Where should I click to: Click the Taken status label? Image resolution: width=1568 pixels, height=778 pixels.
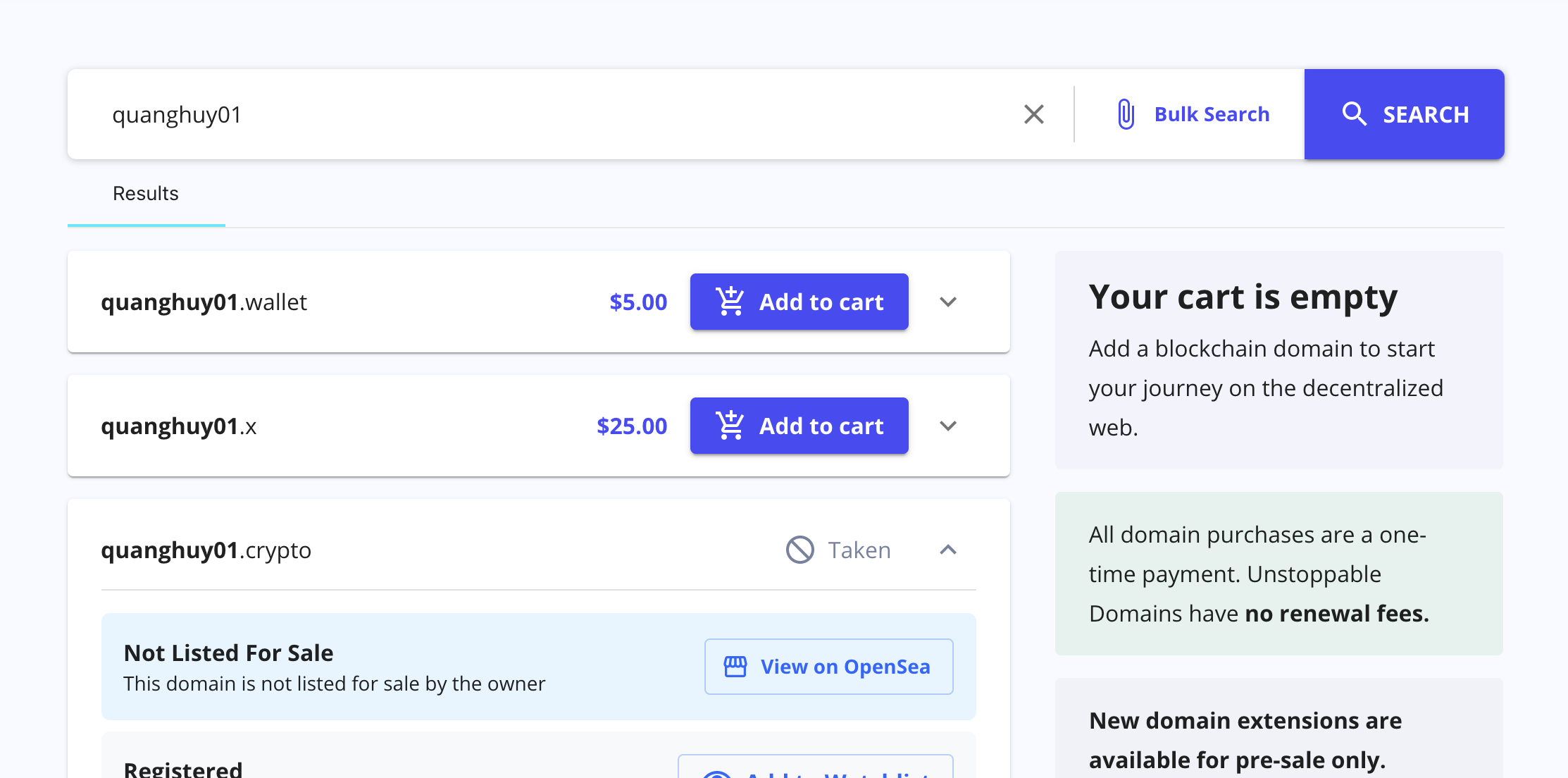click(859, 550)
